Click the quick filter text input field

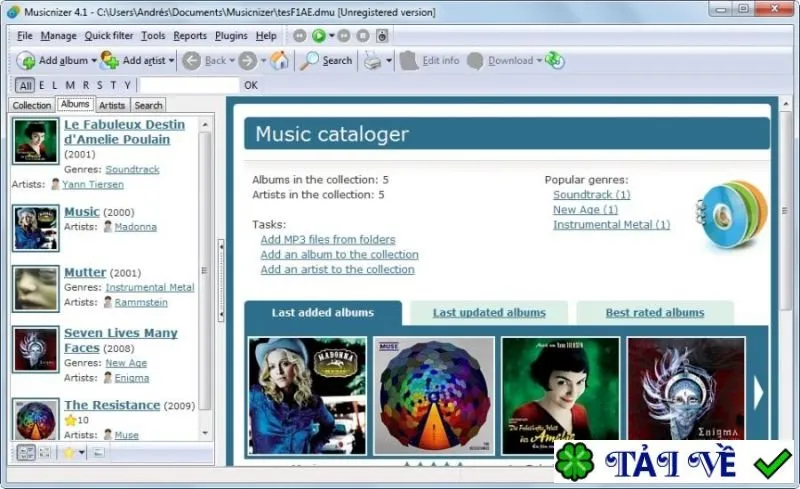(x=189, y=85)
